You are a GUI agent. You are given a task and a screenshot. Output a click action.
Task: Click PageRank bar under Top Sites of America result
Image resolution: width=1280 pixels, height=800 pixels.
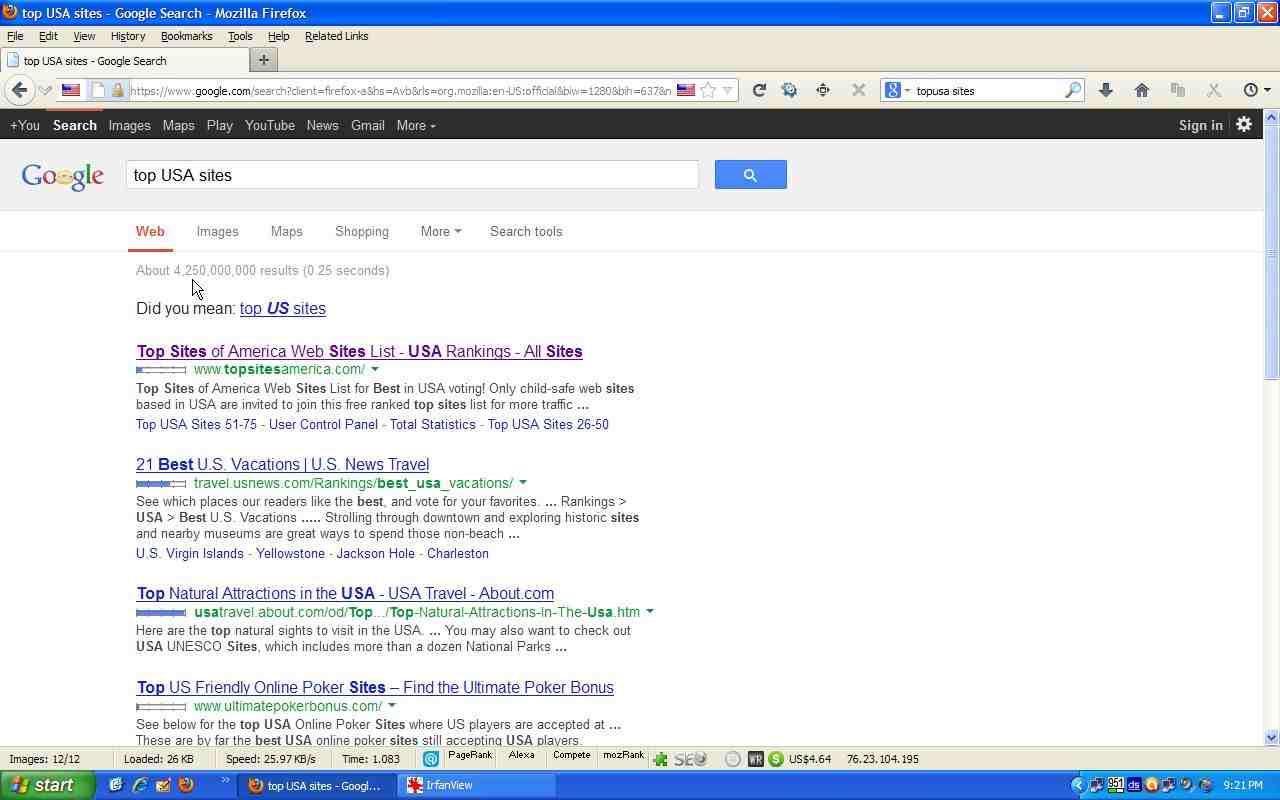pyautogui.click(x=161, y=370)
